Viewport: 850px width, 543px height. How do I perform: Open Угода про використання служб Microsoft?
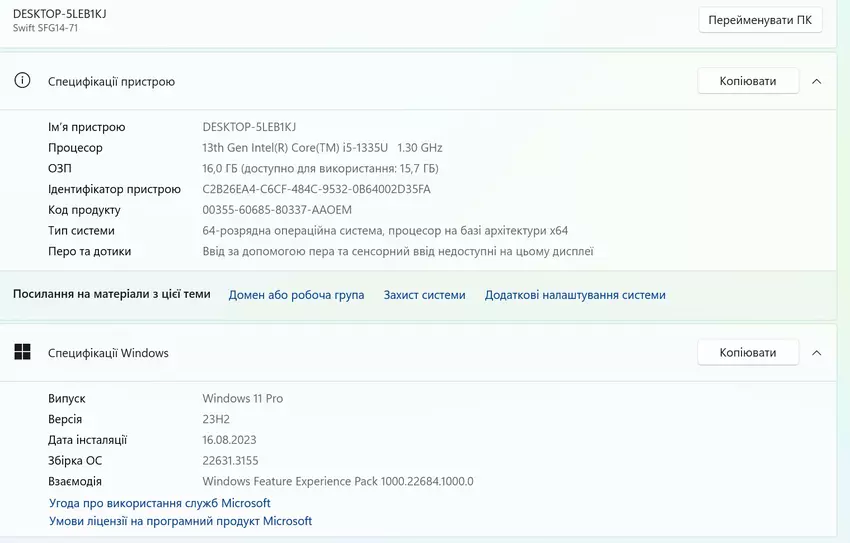click(160, 503)
